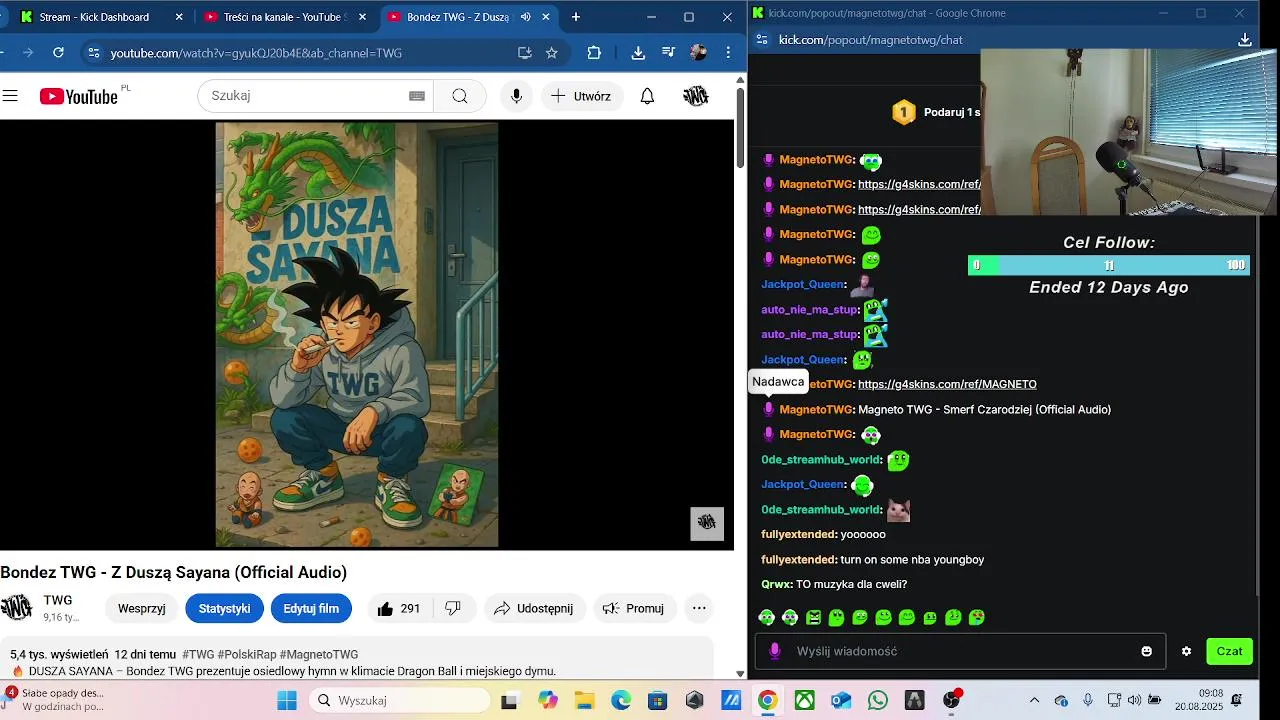Share the video with Udostępnij

[534, 608]
